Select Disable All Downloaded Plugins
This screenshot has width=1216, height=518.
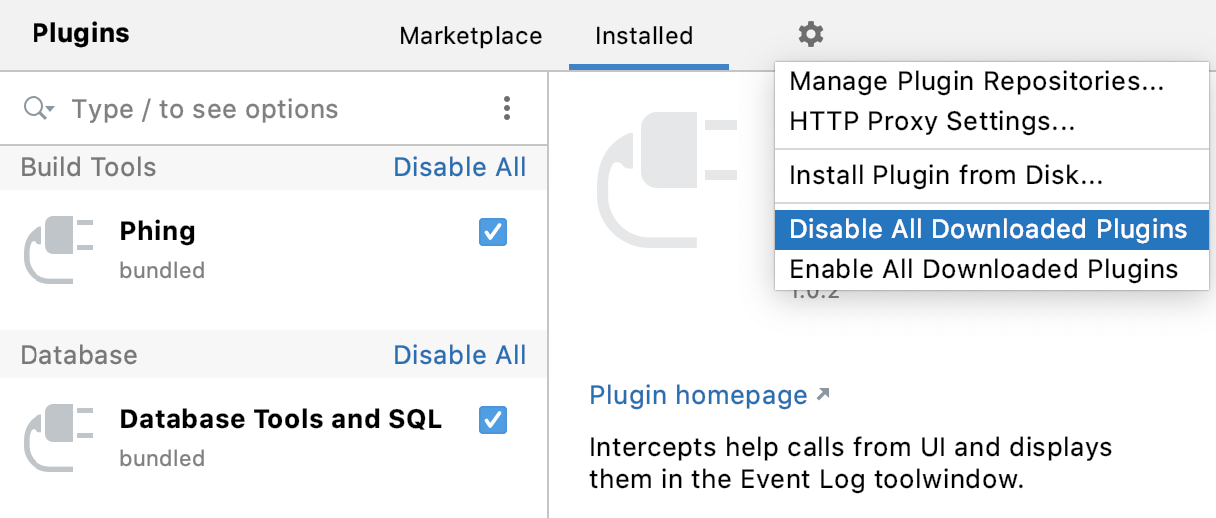coord(991,229)
